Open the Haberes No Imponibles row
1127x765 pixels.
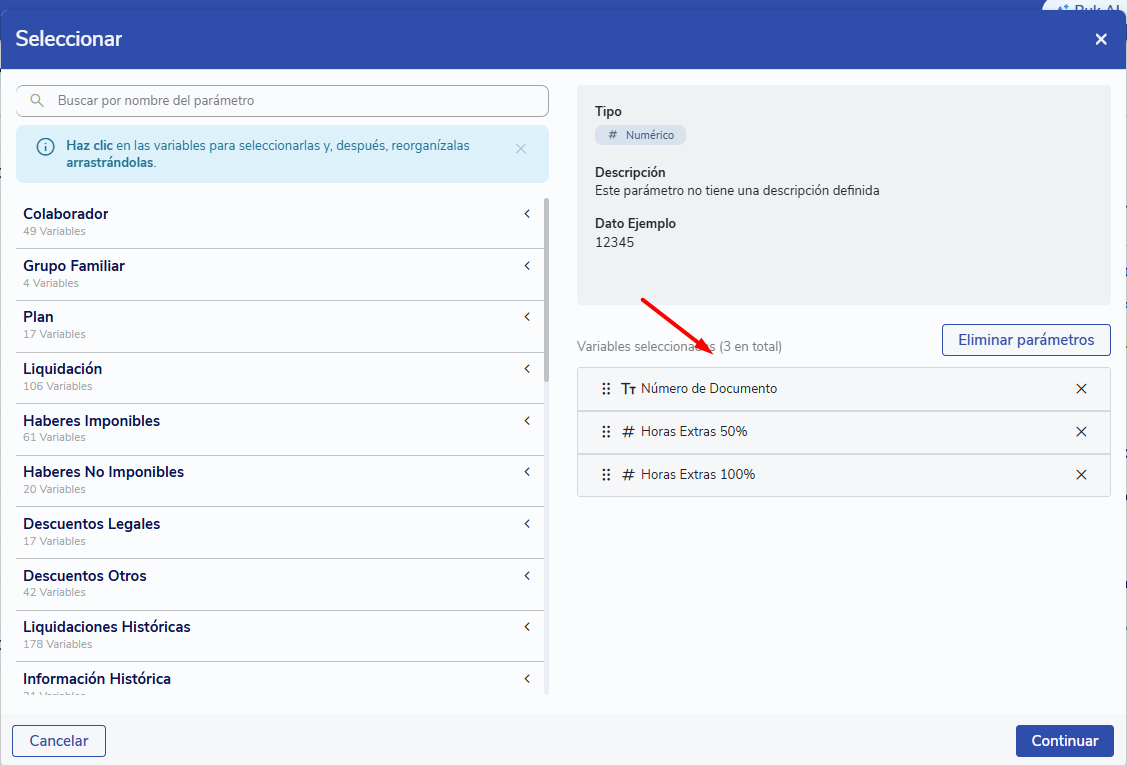[x=280, y=481]
